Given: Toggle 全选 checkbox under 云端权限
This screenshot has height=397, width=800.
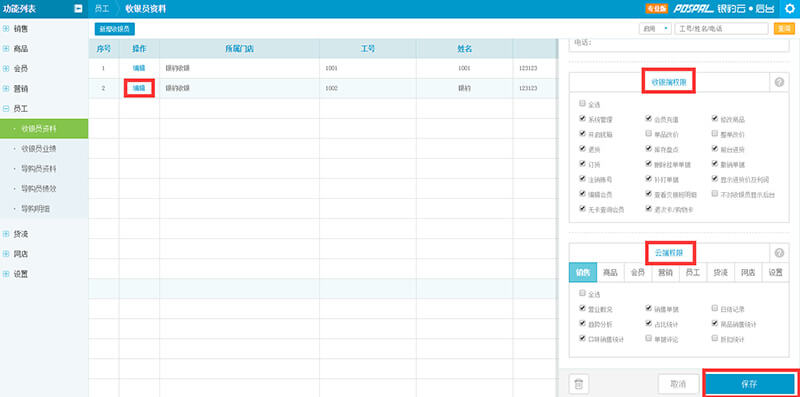Looking at the screenshot, I should point(582,294).
